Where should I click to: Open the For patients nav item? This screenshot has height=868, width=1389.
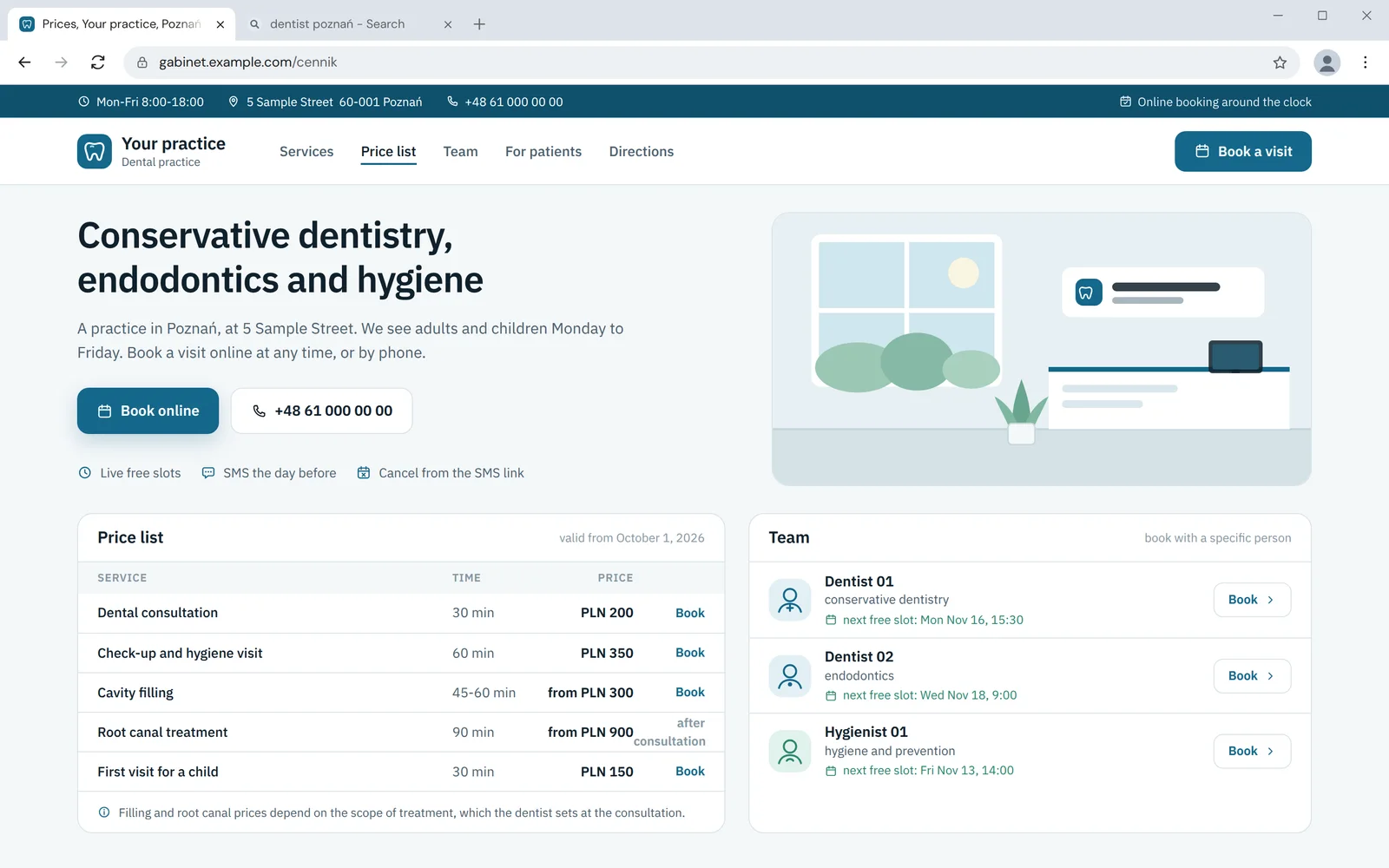click(x=543, y=151)
